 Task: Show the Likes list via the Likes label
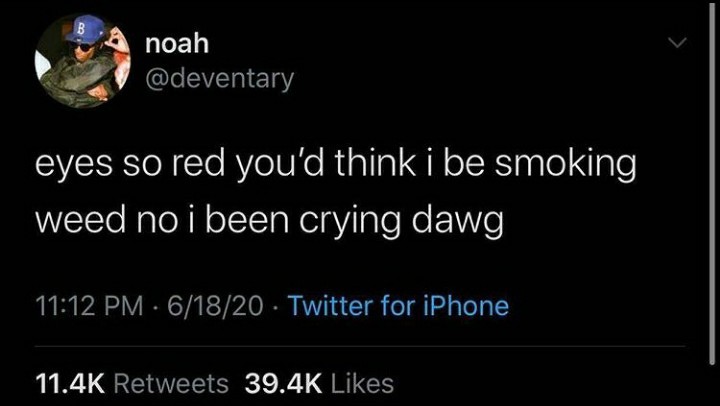(362, 384)
